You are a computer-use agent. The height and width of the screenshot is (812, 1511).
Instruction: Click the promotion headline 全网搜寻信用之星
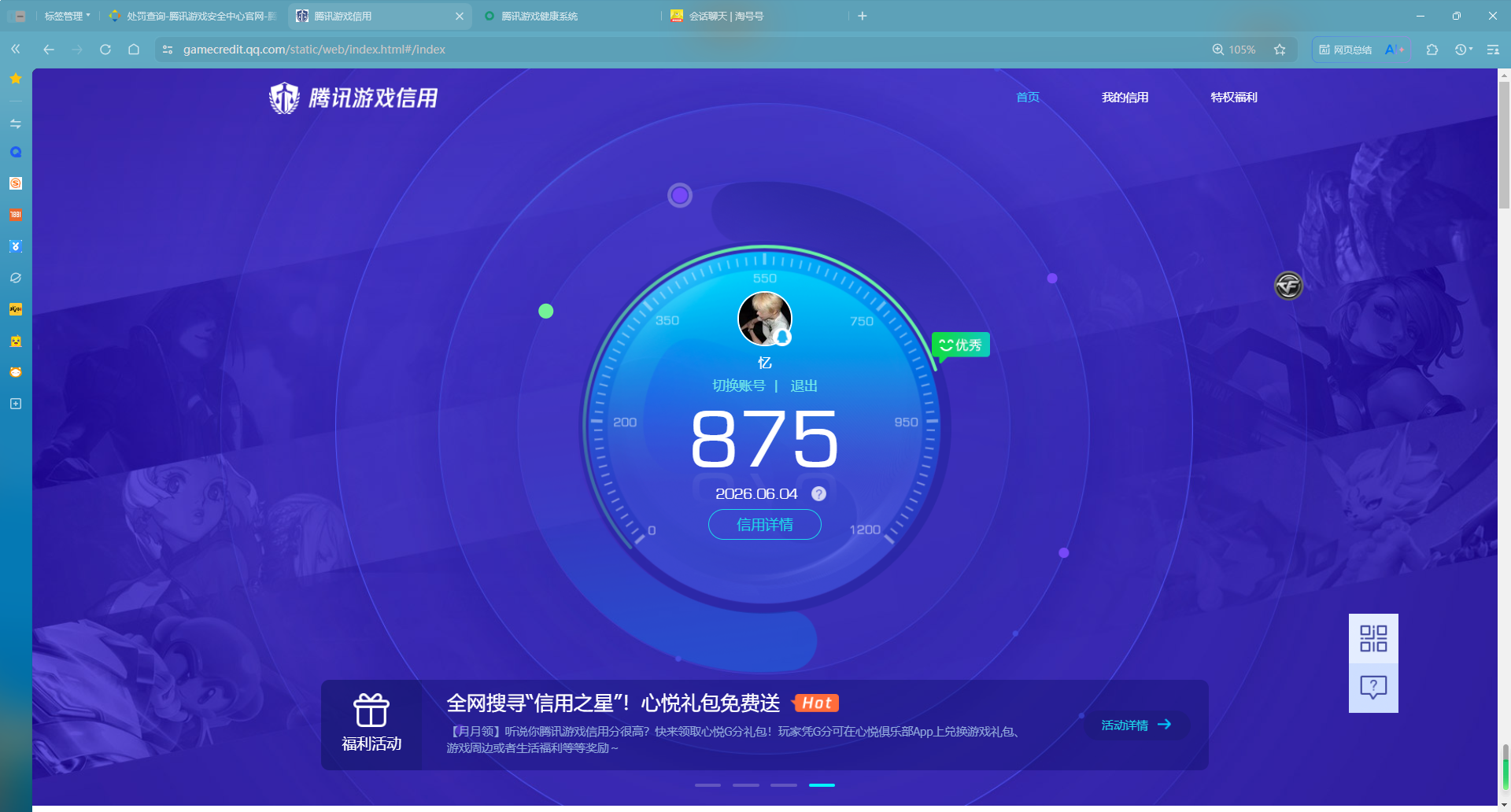pos(613,703)
